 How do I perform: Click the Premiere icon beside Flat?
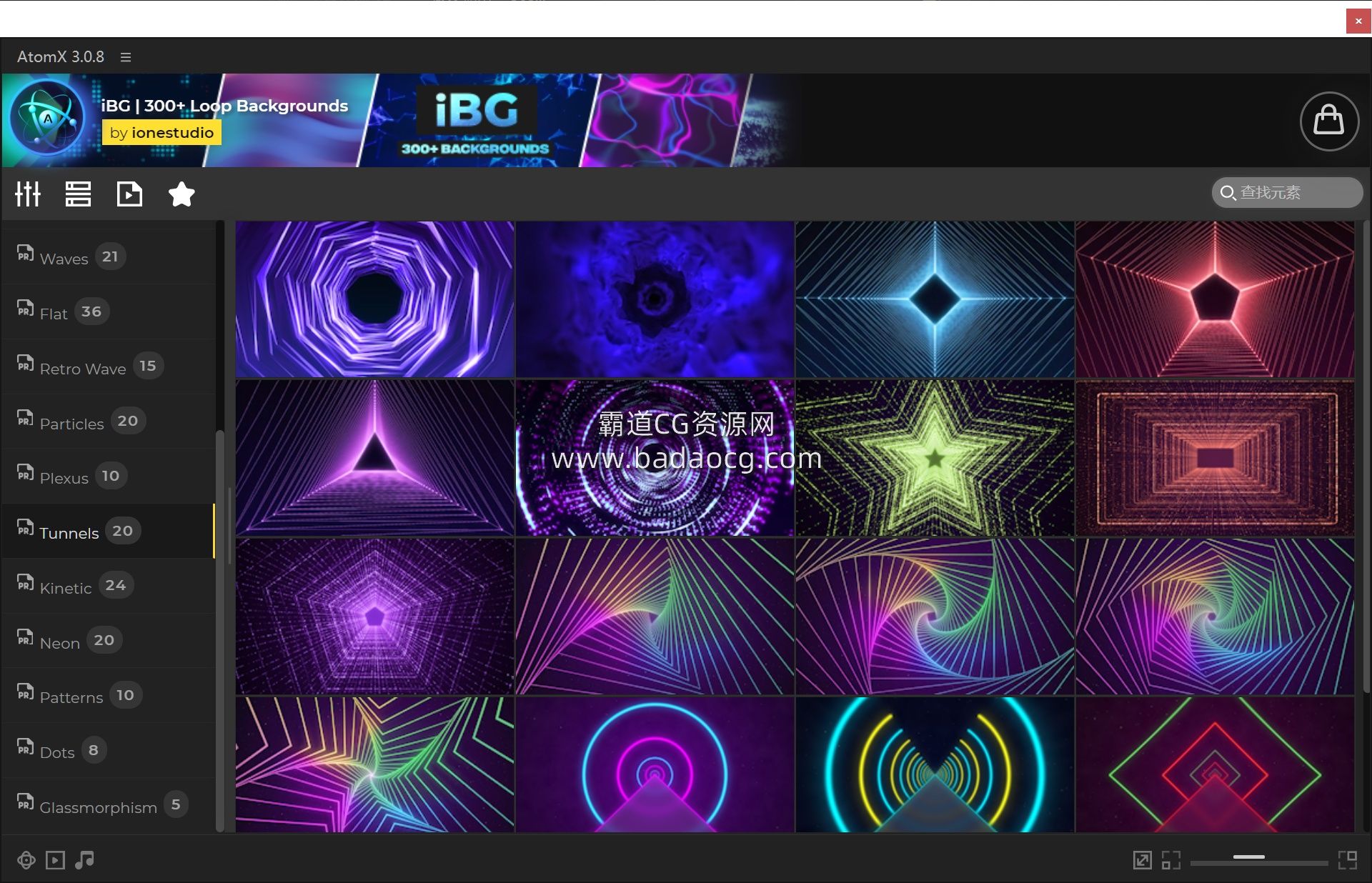(25, 308)
